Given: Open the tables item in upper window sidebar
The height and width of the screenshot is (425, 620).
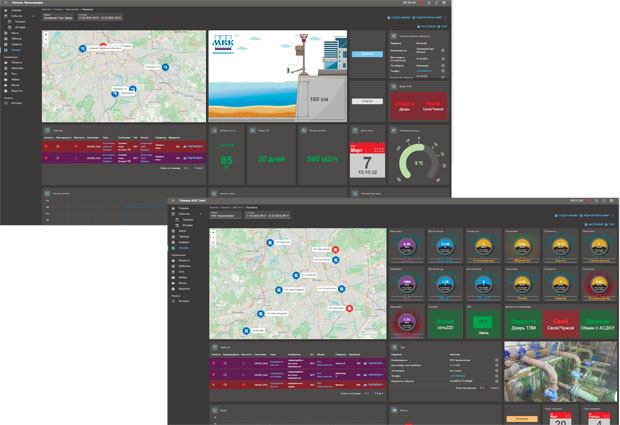Looking at the screenshot, I should pos(16,39).
